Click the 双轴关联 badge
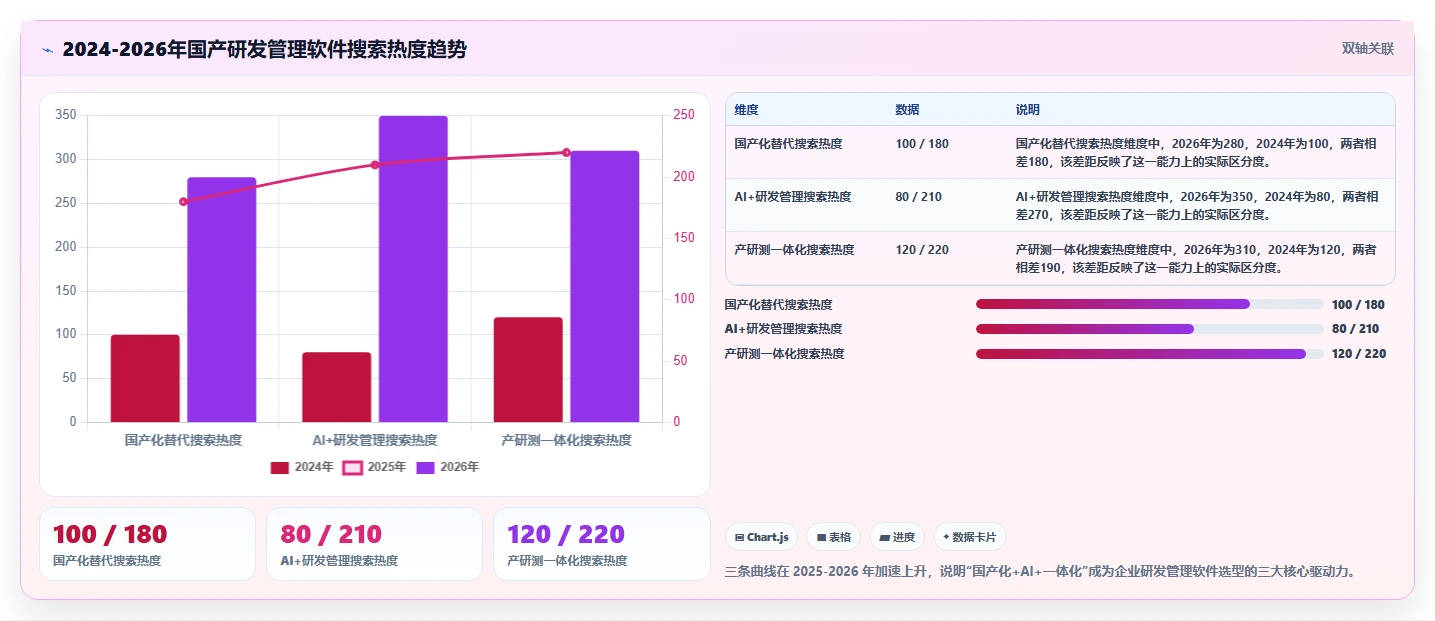1435x621 pixels. coord(1368,48)
